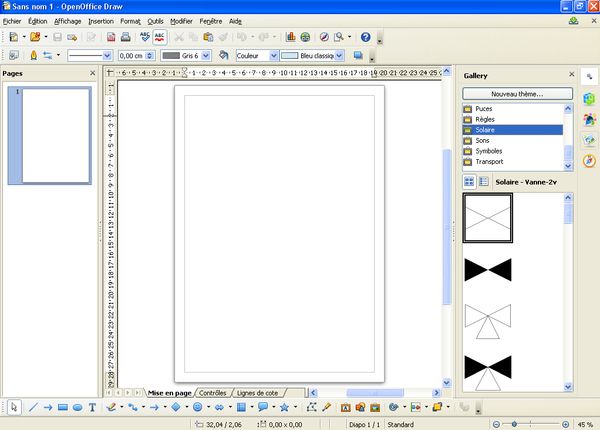Select the symbol shapes smiley tool
This screenshot has height=430, width=600.
(x=197, y=407)
